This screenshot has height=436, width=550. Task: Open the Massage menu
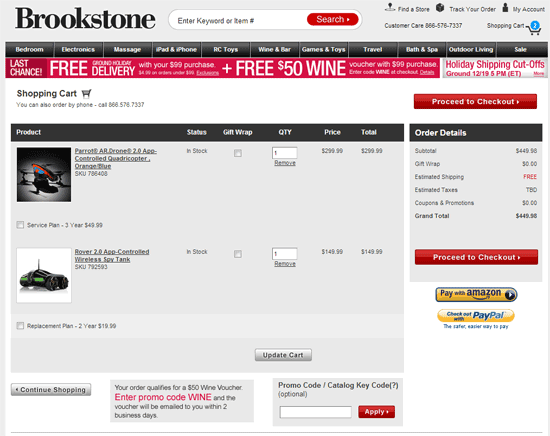(x=127, y=49)
